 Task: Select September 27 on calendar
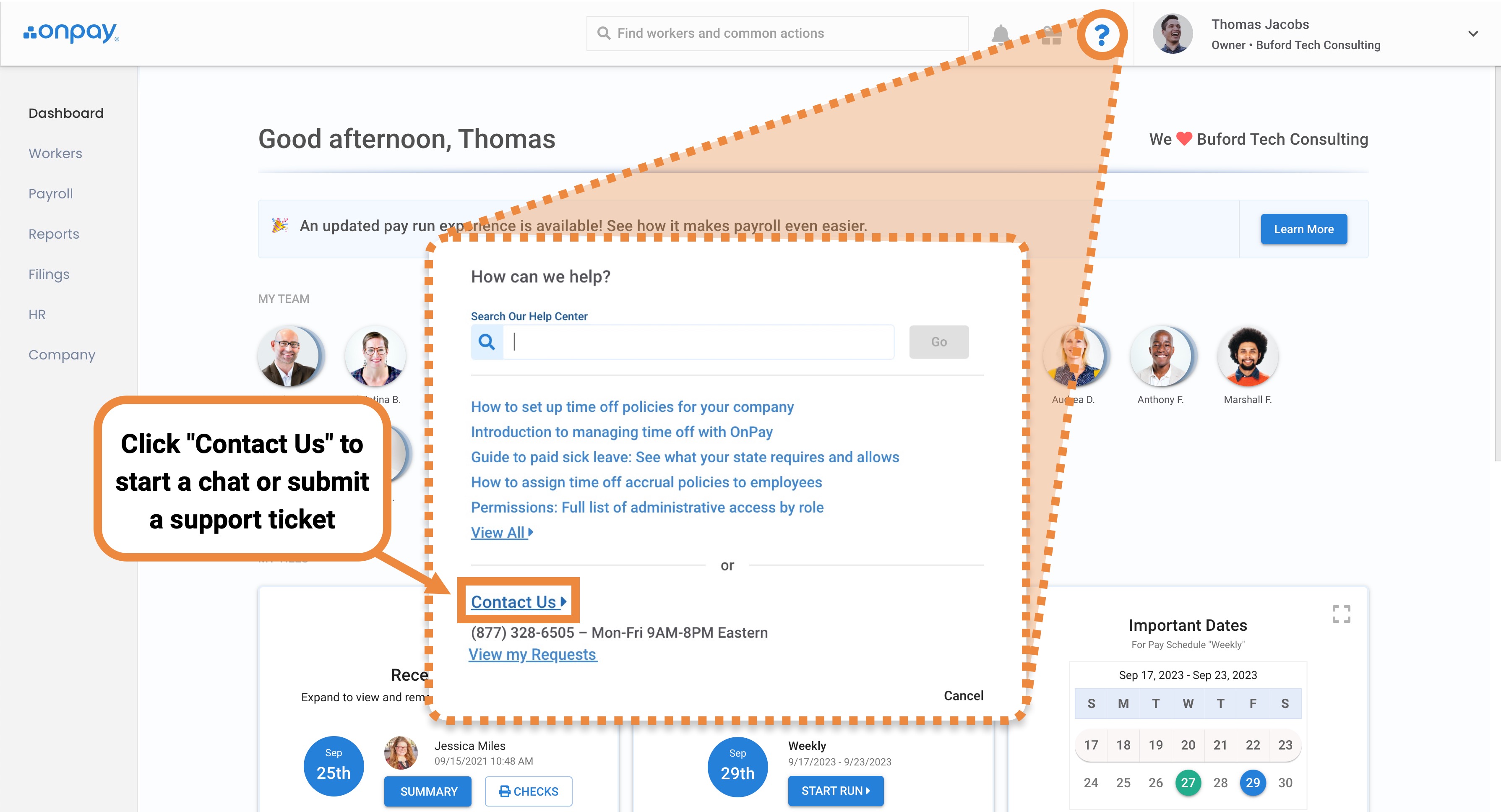[x=1188, y=782]
